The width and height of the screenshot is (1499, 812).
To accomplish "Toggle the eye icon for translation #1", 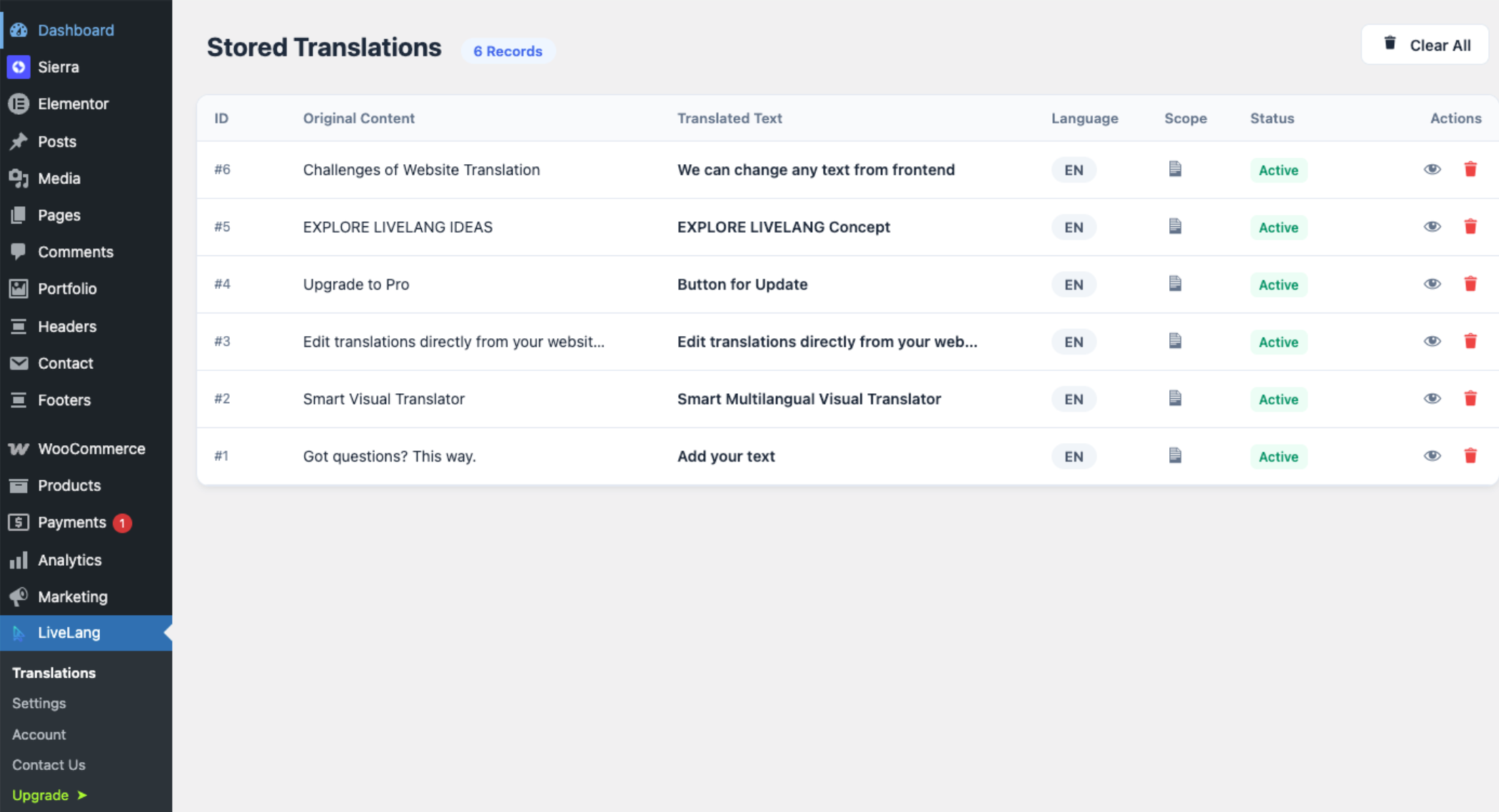I will (1432, 455).
